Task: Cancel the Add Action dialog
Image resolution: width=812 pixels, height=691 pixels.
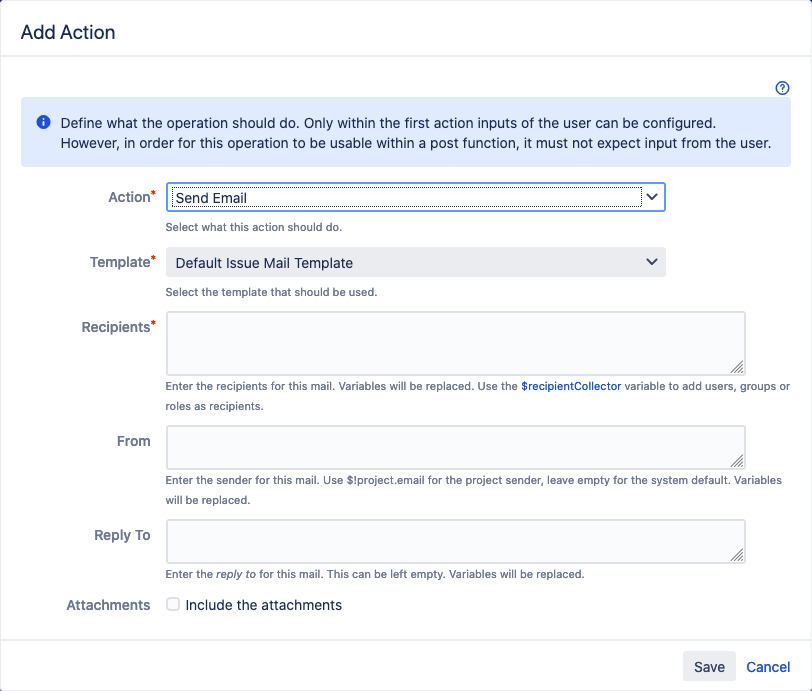Action: pos(768,667)
